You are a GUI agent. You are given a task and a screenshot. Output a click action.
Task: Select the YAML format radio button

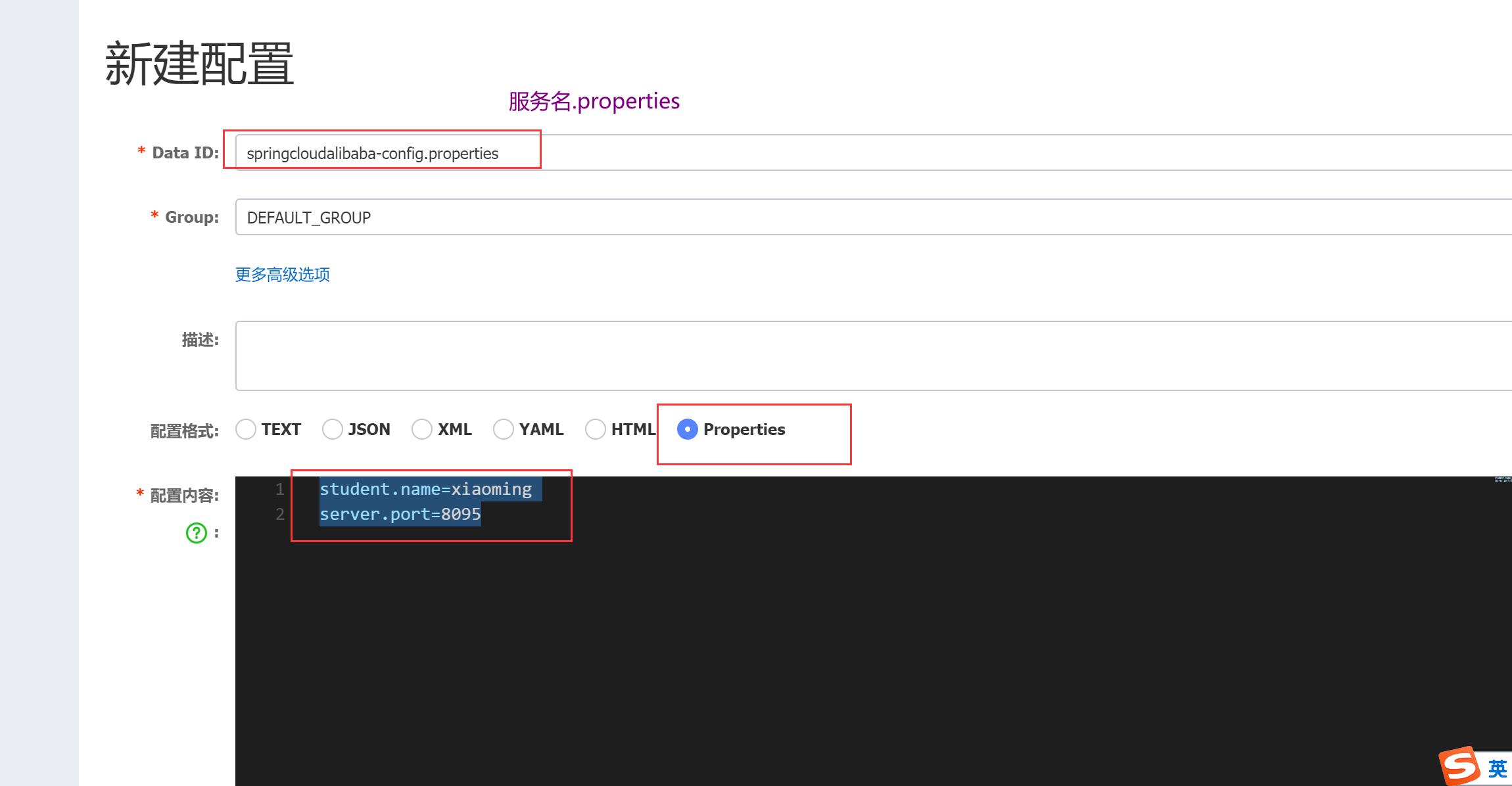tap(504, 429)
